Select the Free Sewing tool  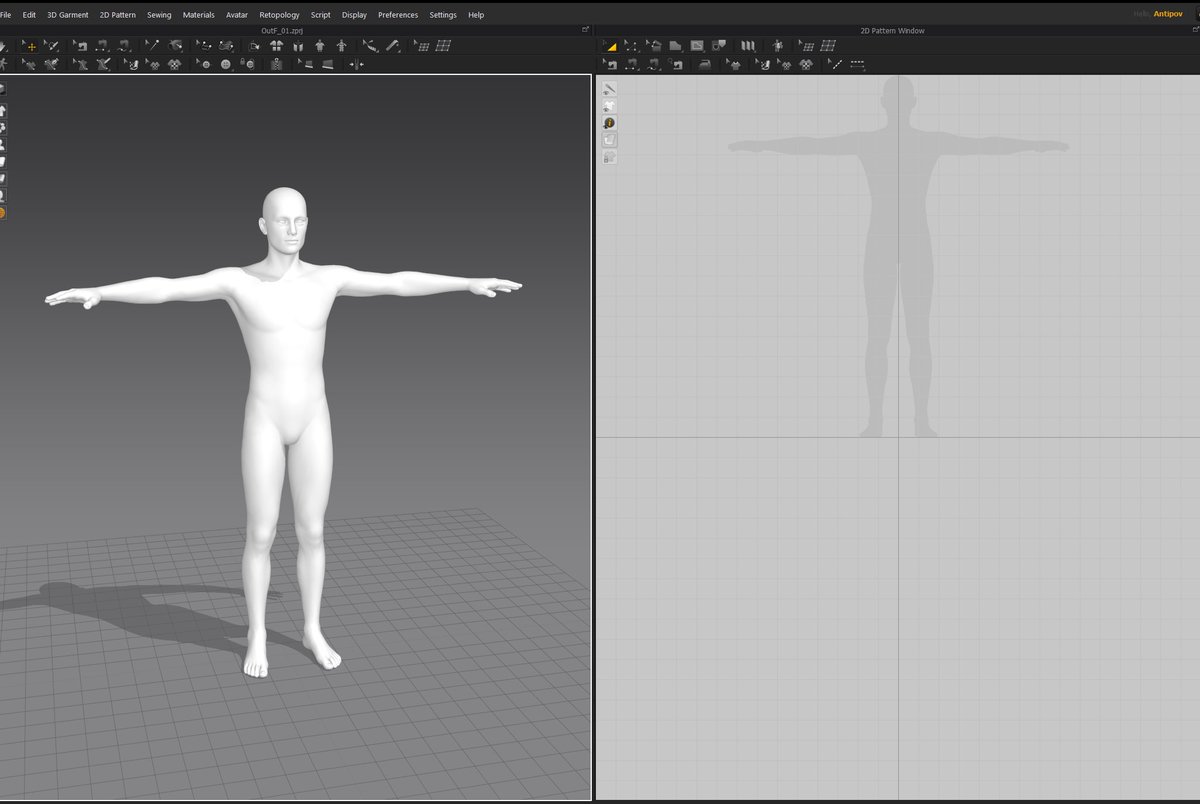(655, 64)
